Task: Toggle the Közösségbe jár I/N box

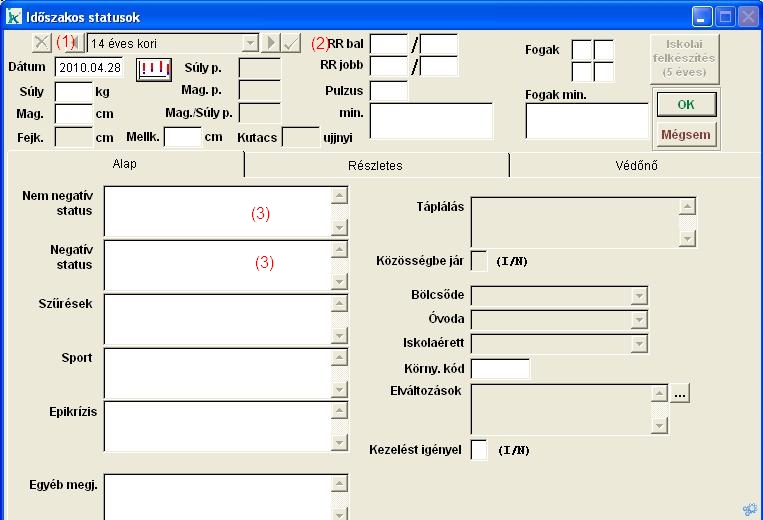Action: pos(479,261)
